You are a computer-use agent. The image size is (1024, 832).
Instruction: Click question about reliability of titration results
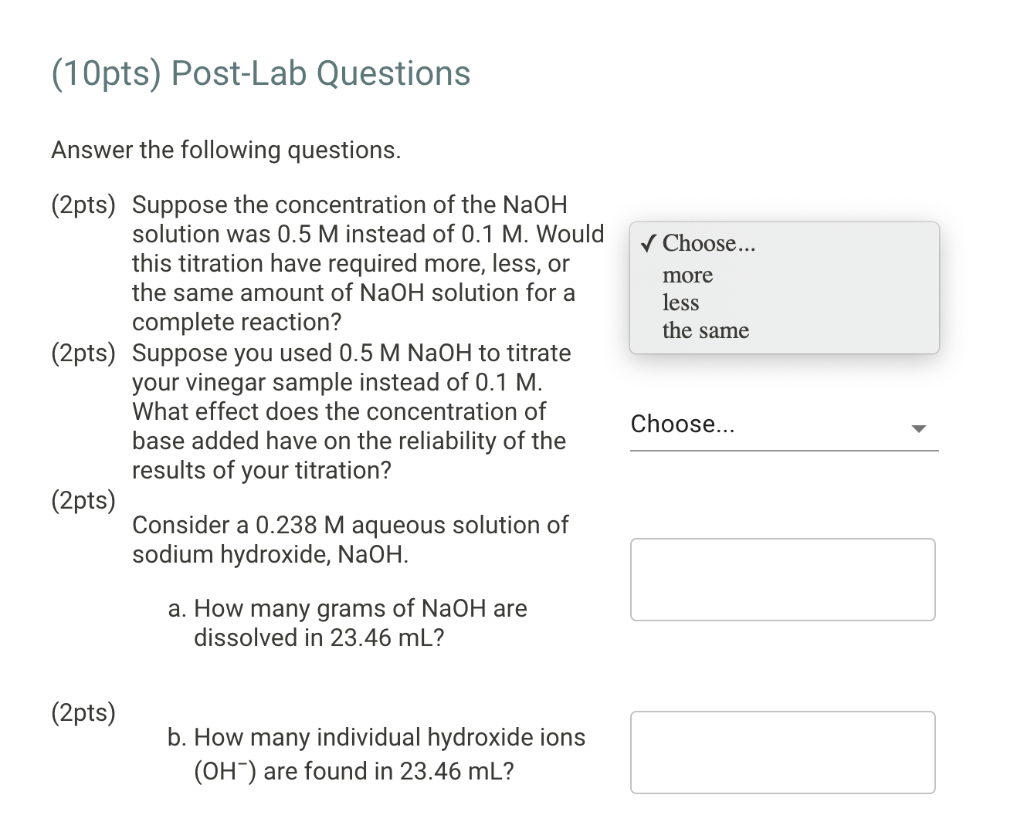(350, 411)
